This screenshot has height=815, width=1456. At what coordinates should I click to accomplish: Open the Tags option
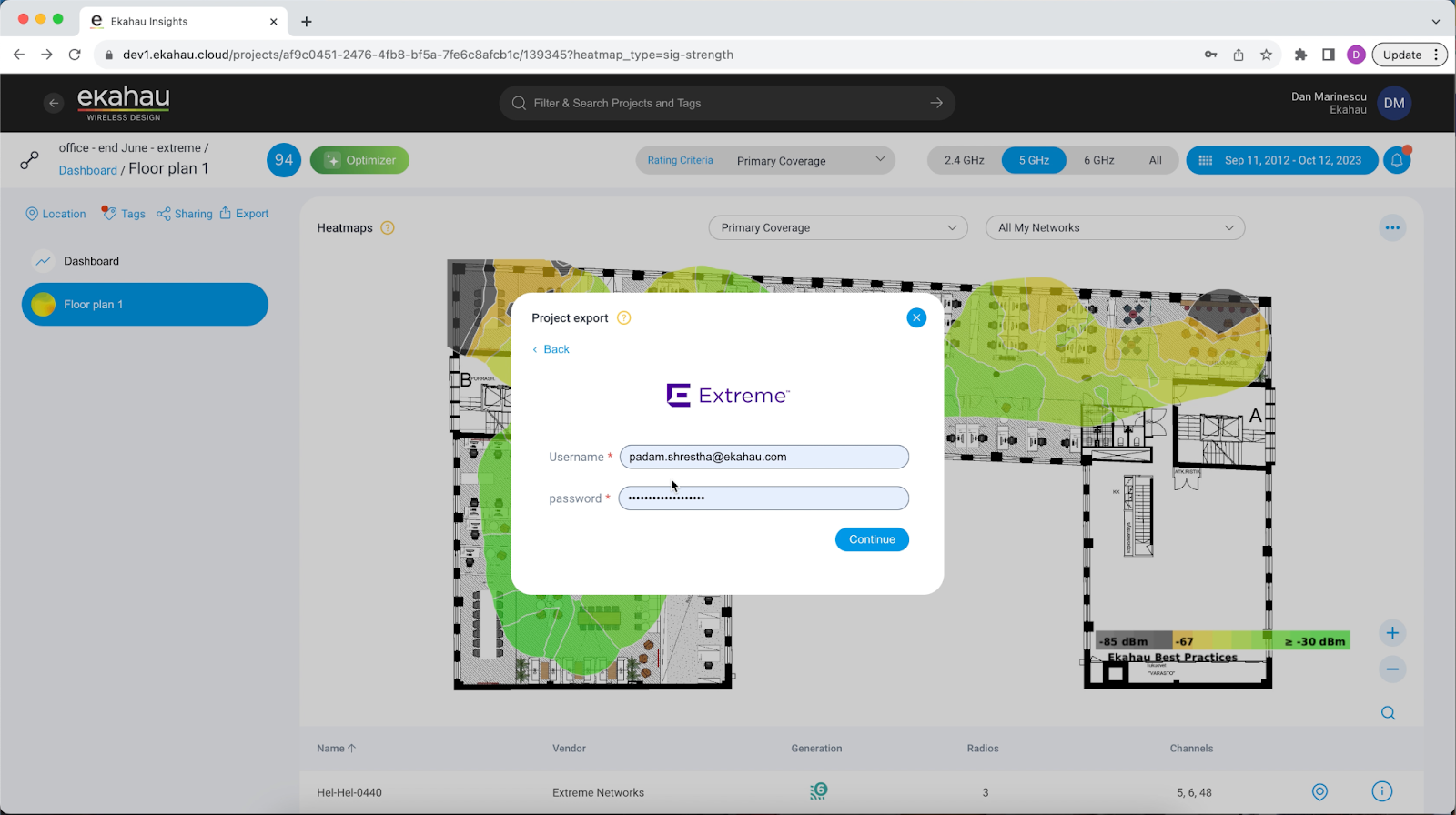pos(123,214)
